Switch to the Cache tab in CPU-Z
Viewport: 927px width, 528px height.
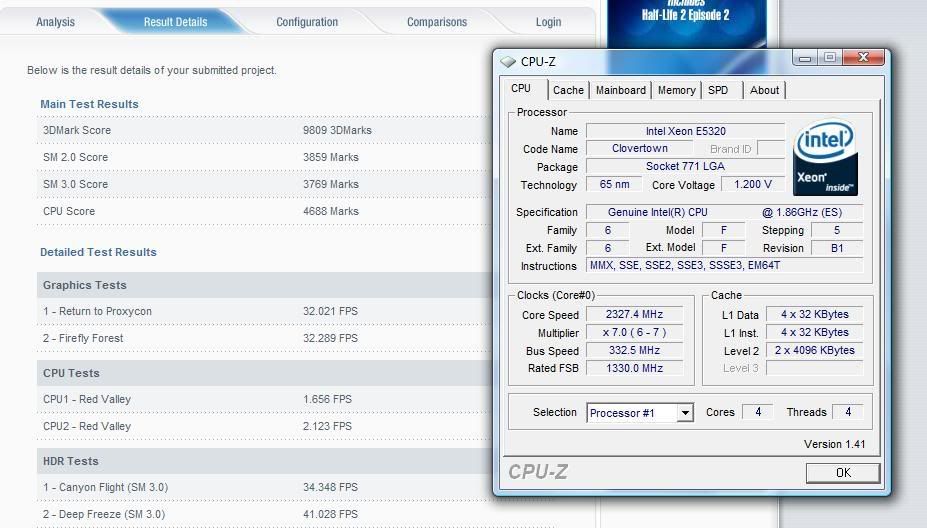tap(568, 90)
